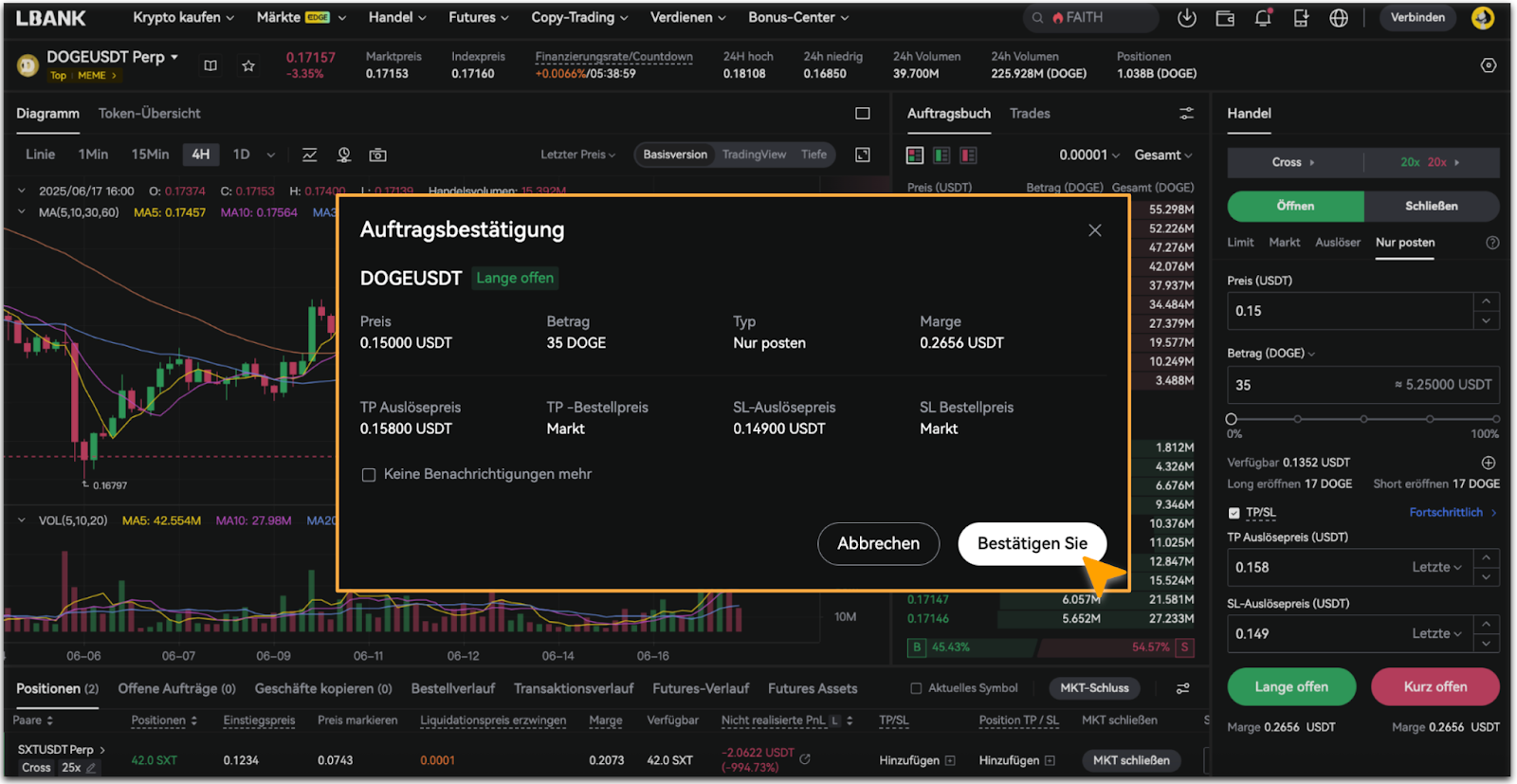
Task: Open the notification bell icon
Action: coord(1263,18)
